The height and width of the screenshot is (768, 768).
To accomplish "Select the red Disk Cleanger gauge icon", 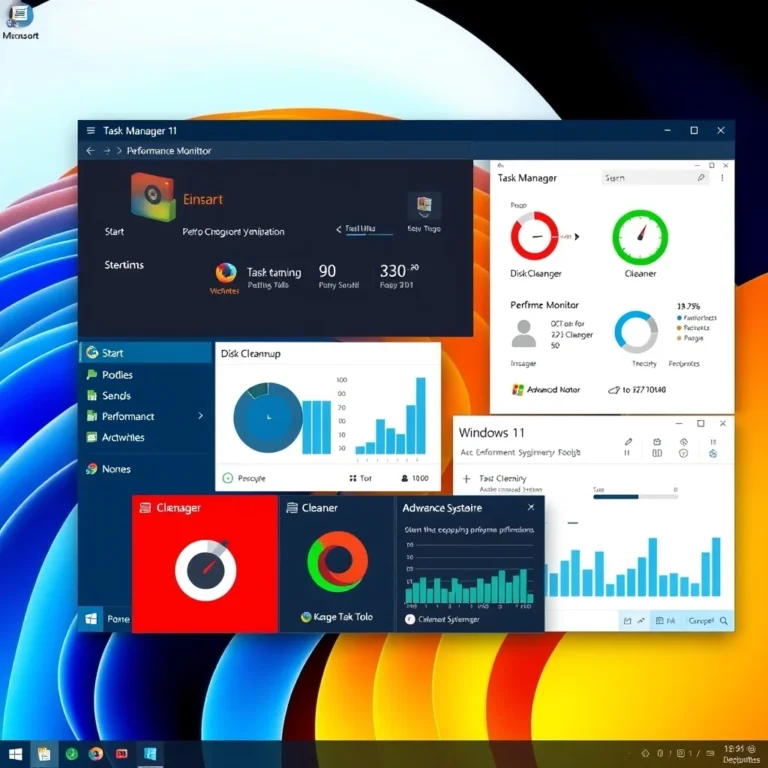I will (534, 236).
